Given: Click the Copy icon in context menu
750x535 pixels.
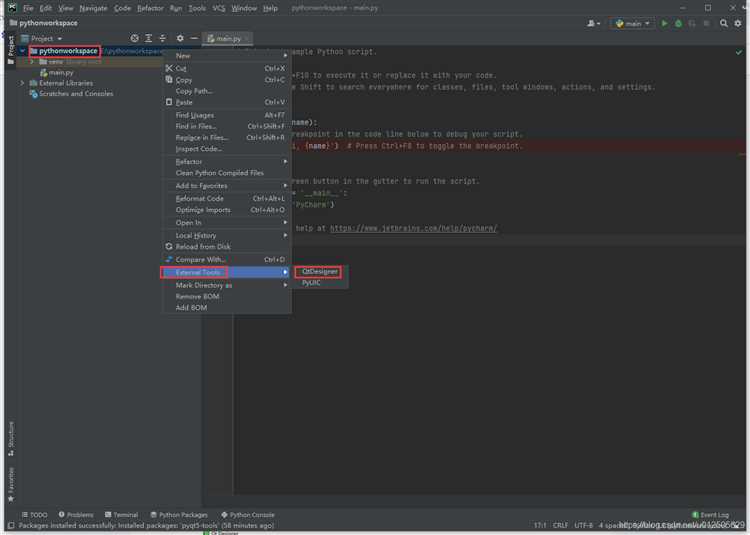Looking at the screenshot, I should [169, 80].
